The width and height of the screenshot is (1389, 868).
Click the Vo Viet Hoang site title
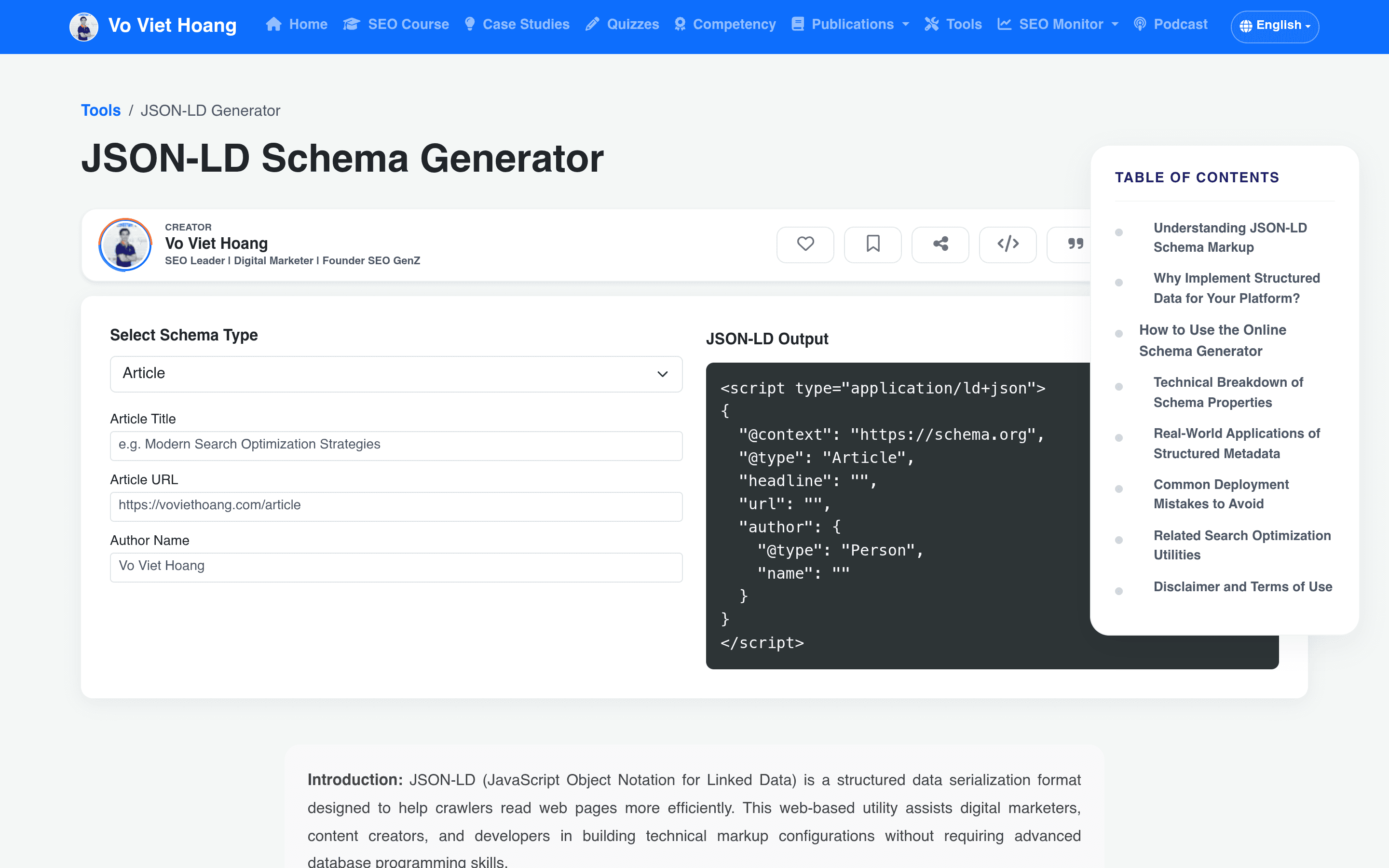[172, 26]
